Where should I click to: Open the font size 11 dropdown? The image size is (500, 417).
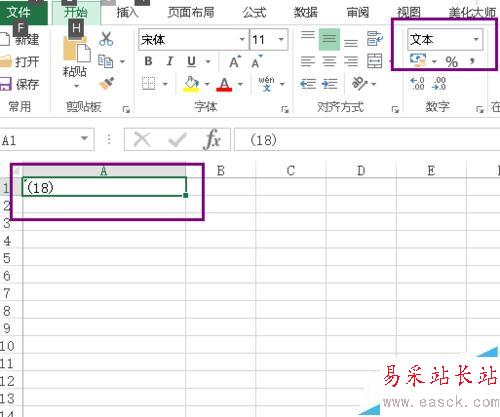[281, 39]
